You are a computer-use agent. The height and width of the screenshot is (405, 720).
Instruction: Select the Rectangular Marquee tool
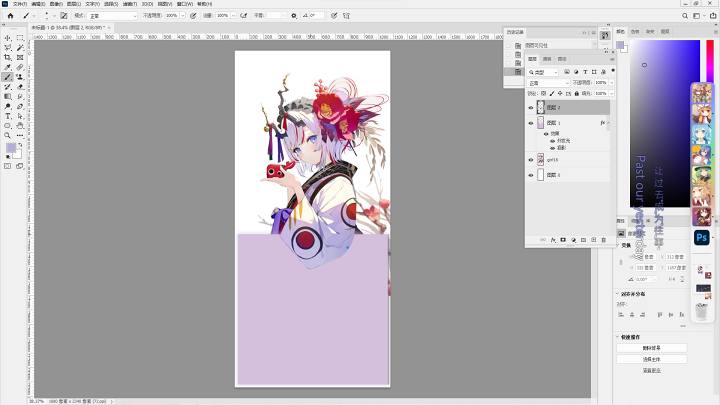20,38
